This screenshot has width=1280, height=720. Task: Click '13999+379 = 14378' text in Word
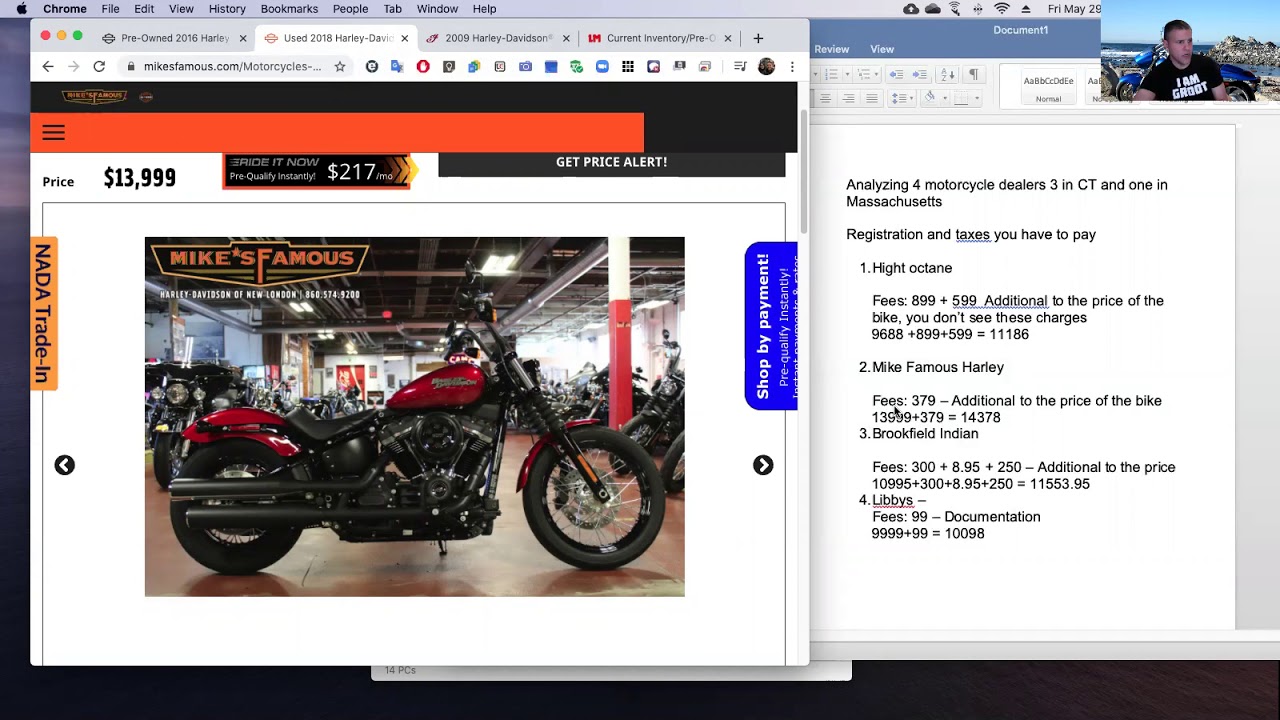[x=936, y=417]
